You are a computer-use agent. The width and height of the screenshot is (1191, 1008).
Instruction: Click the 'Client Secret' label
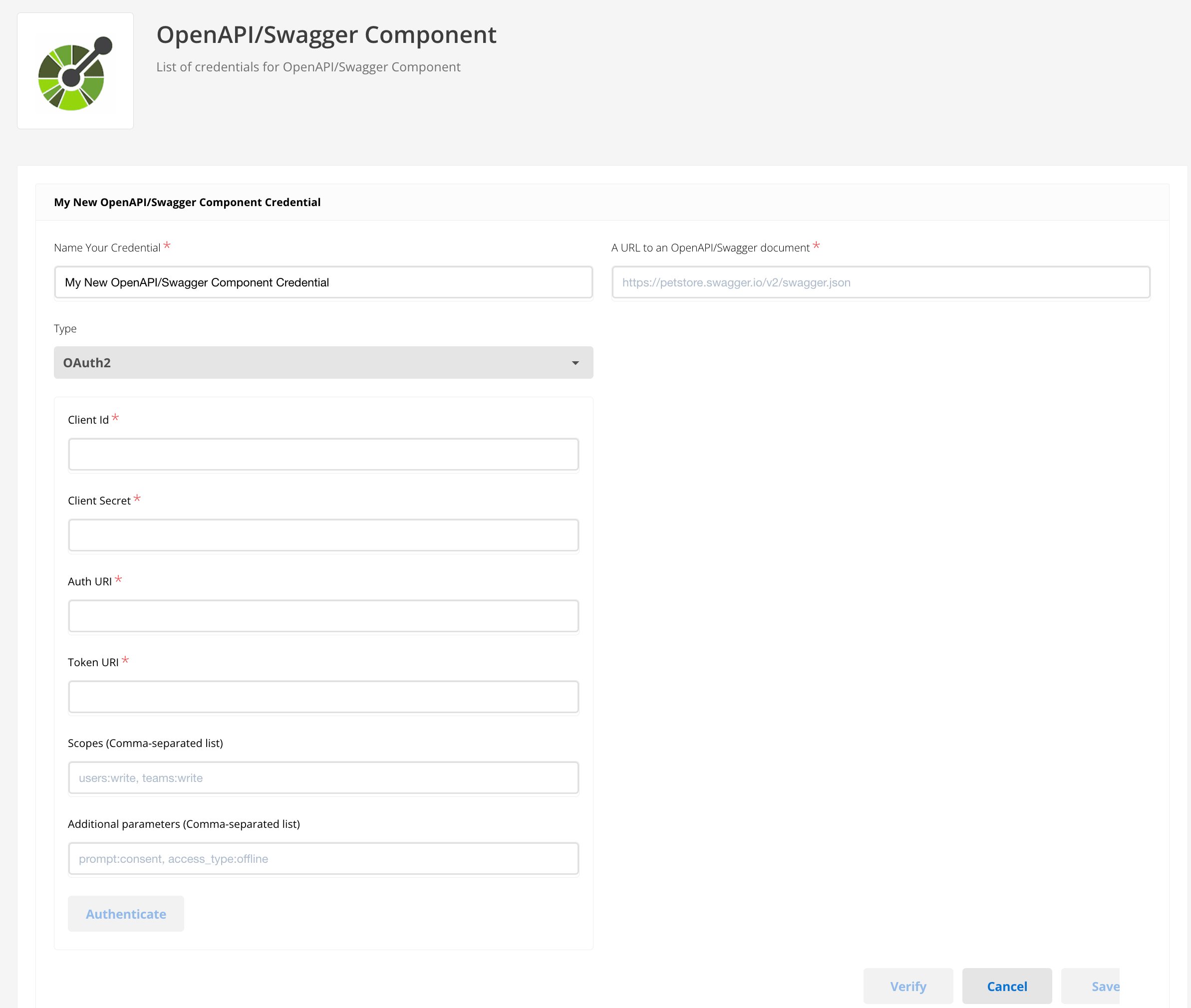(99, 501)
